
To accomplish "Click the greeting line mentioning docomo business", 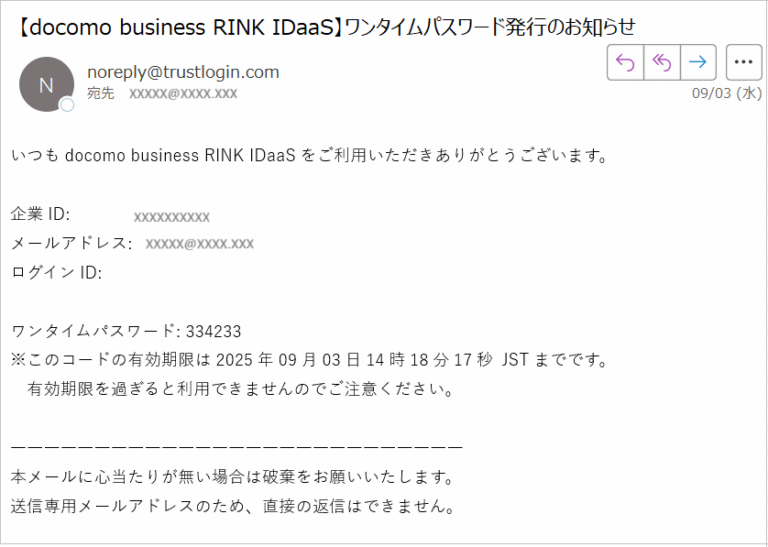I will 310,155.
